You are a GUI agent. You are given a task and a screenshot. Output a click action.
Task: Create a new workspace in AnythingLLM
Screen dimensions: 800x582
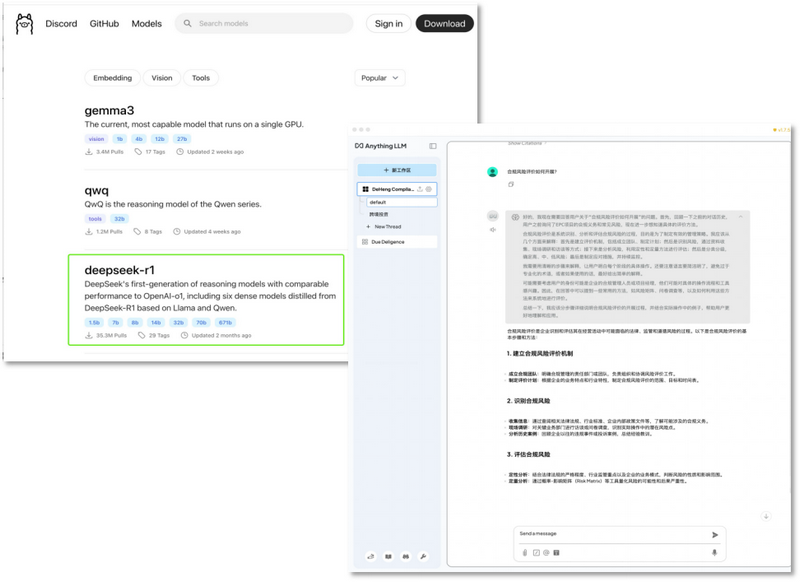(397, 170)
